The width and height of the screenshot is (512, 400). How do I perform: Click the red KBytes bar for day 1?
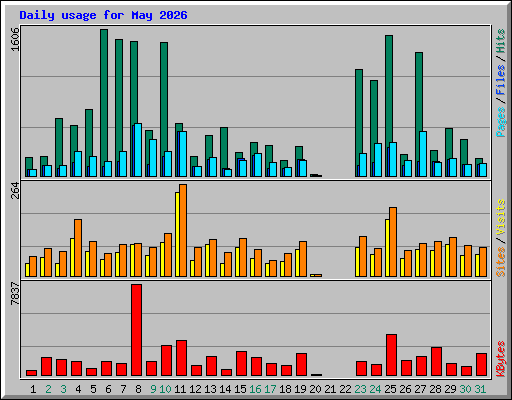point(31,373)
